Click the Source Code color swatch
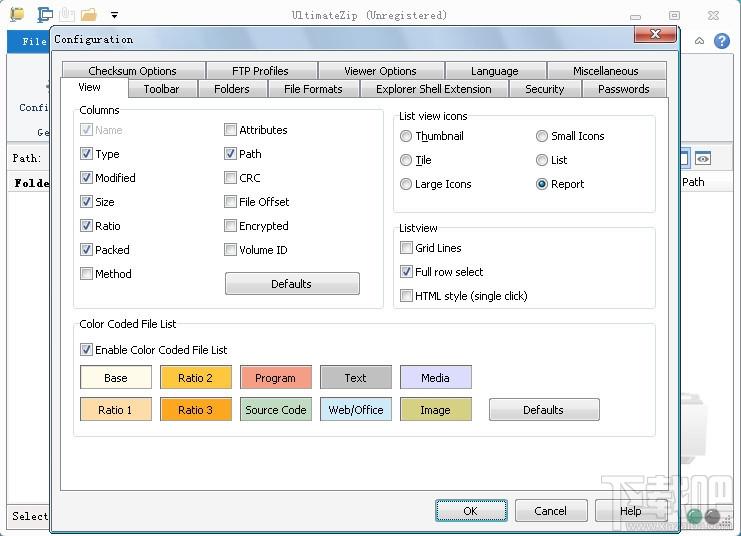This screenshot has width=741, height=536. pyautogui.click(x=276, y=410)
